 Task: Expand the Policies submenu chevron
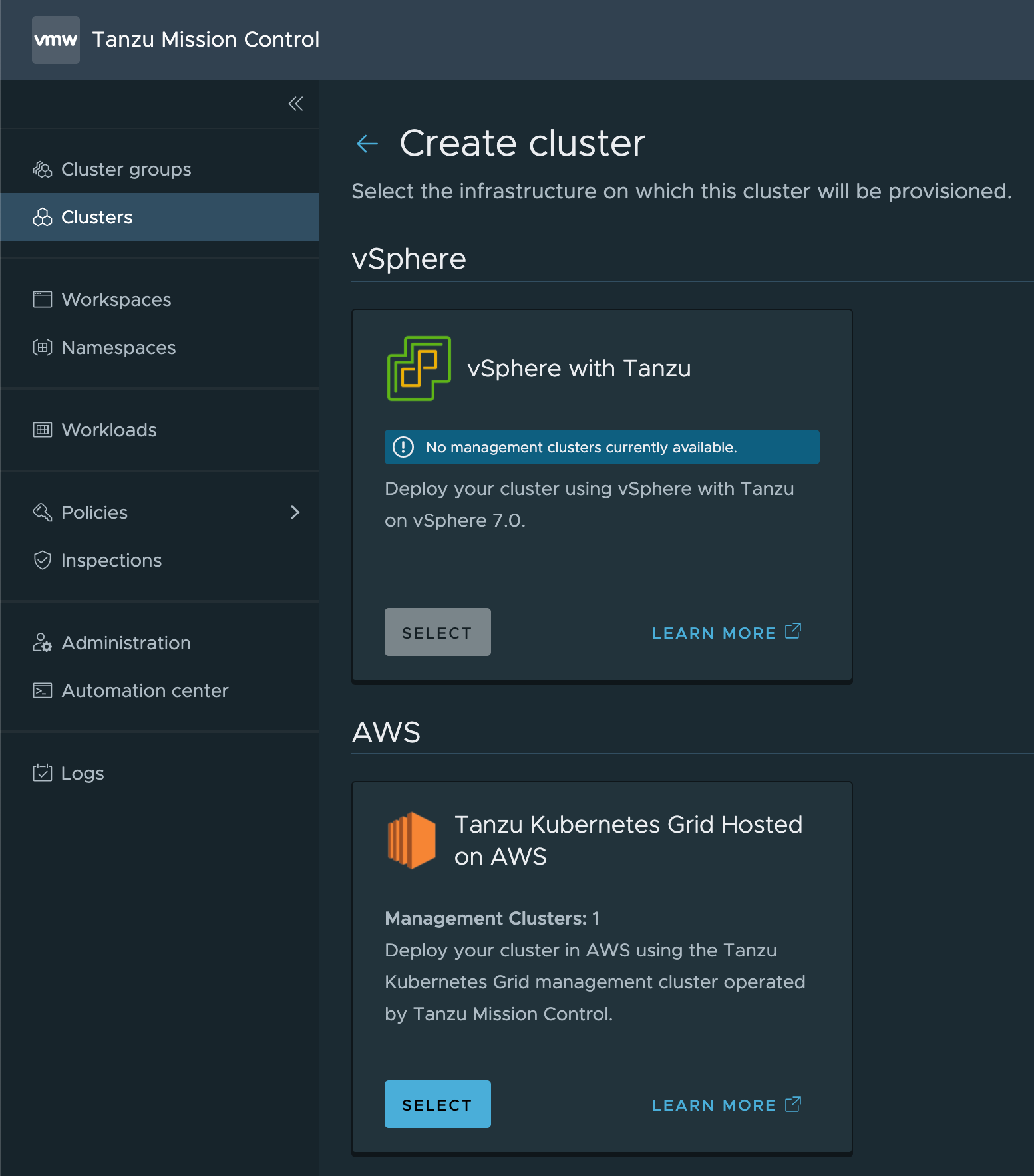(x=295, y=512)
